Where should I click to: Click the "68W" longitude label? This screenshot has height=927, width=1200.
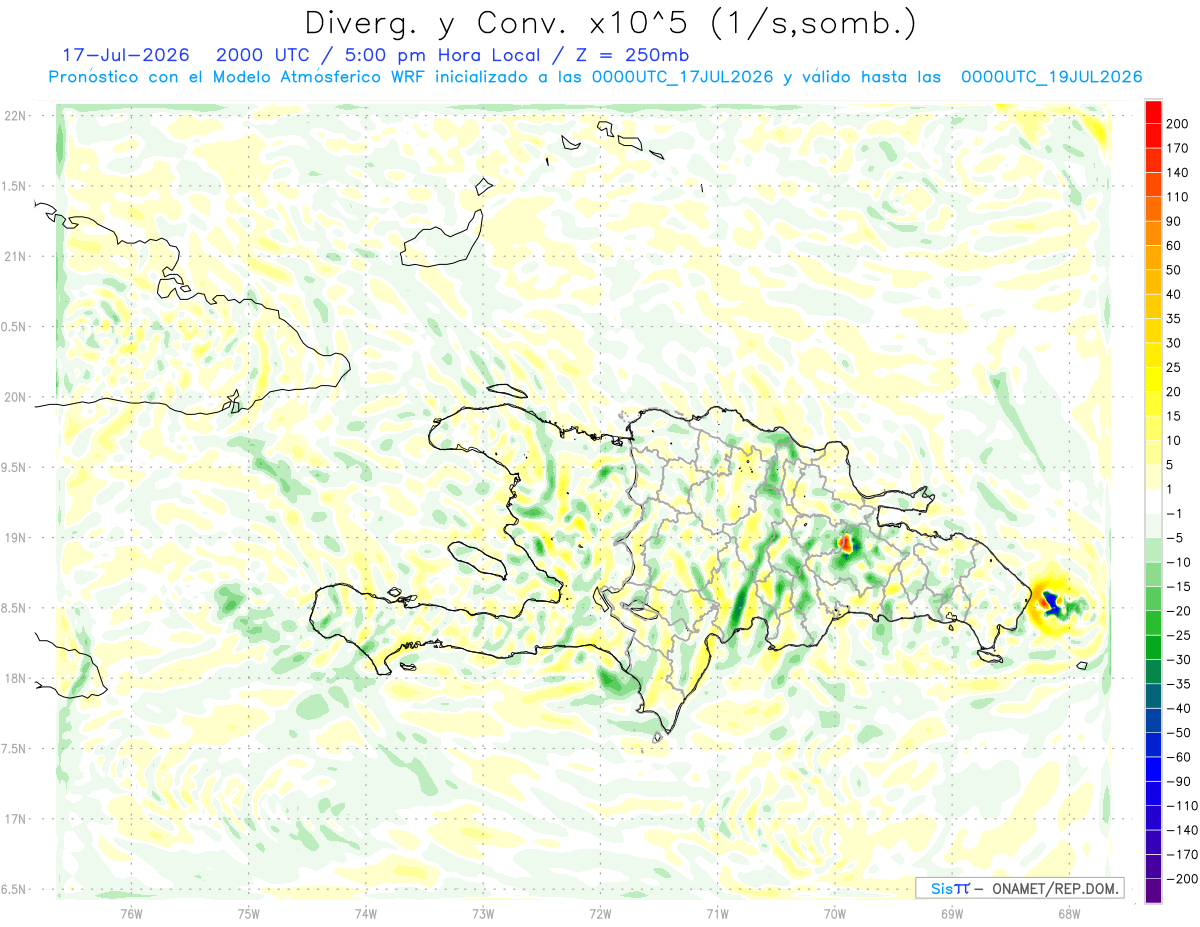(x=1068, y=913)
